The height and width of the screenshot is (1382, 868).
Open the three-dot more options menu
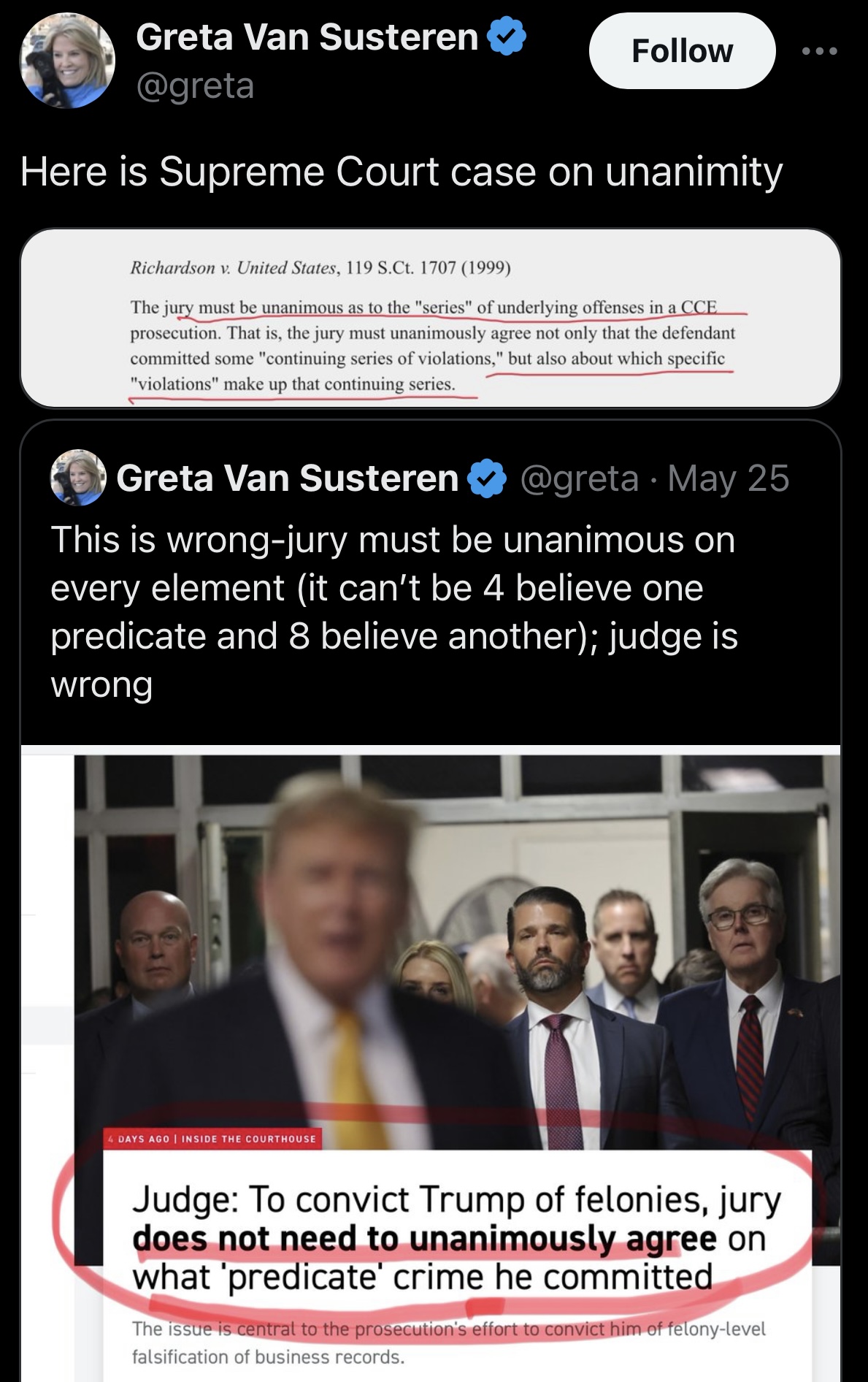click(x=819, y=51)
